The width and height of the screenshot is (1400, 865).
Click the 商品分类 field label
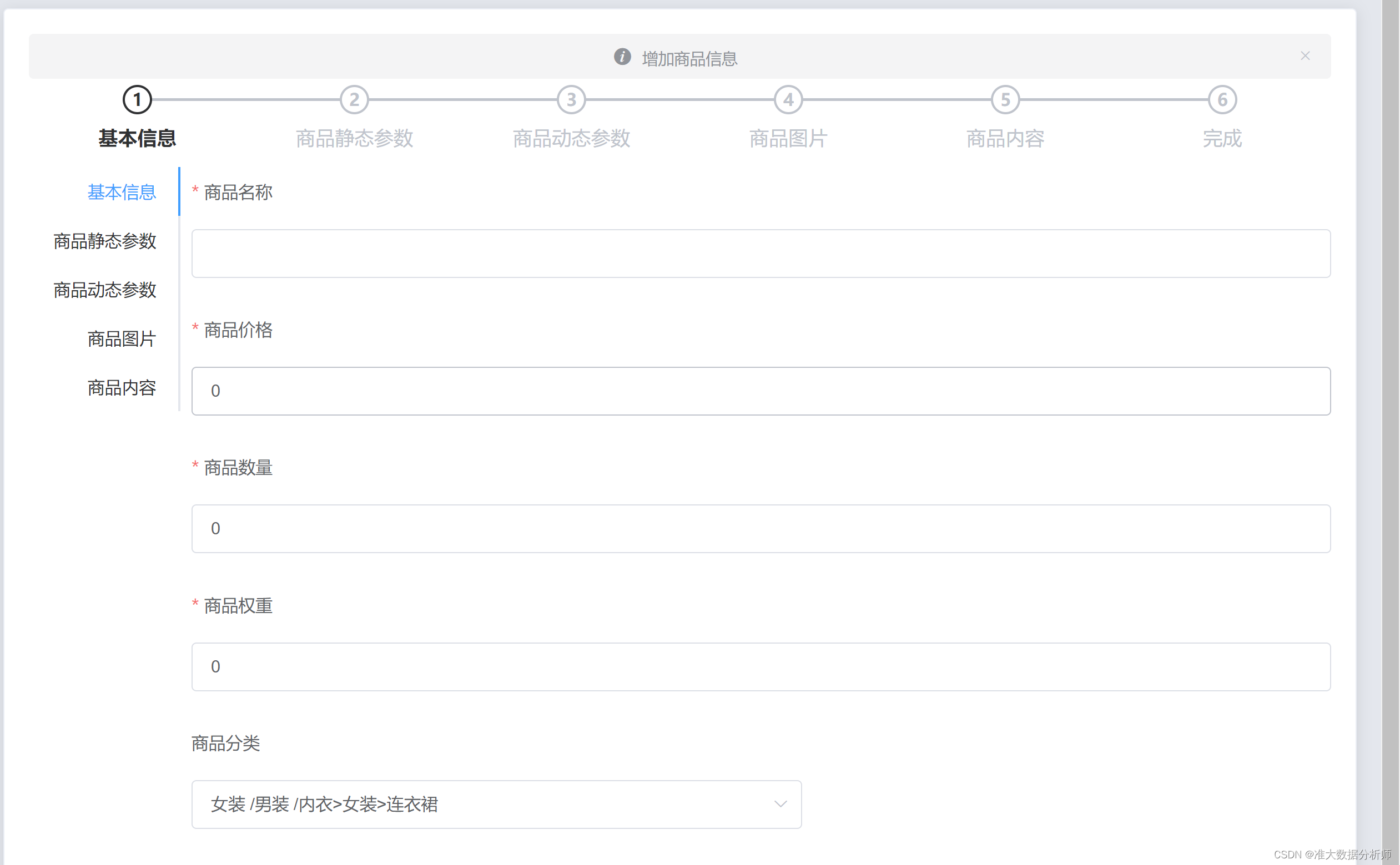pos(225,743)
